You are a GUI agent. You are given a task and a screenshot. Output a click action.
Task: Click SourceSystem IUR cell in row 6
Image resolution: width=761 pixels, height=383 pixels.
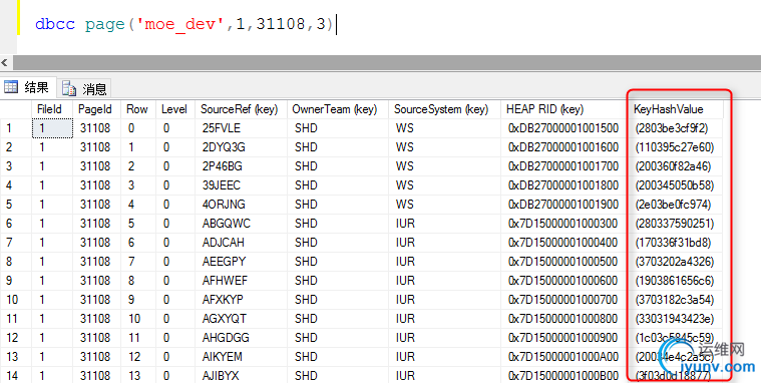pos(444,223)
